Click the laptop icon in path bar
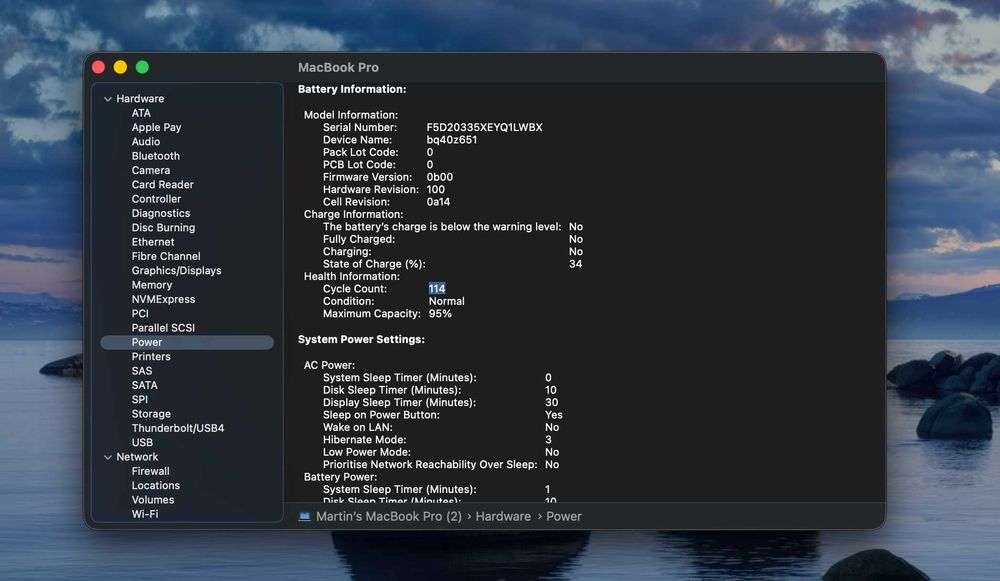The height and width of the screenshot is (581, 1000). point(304,517)
